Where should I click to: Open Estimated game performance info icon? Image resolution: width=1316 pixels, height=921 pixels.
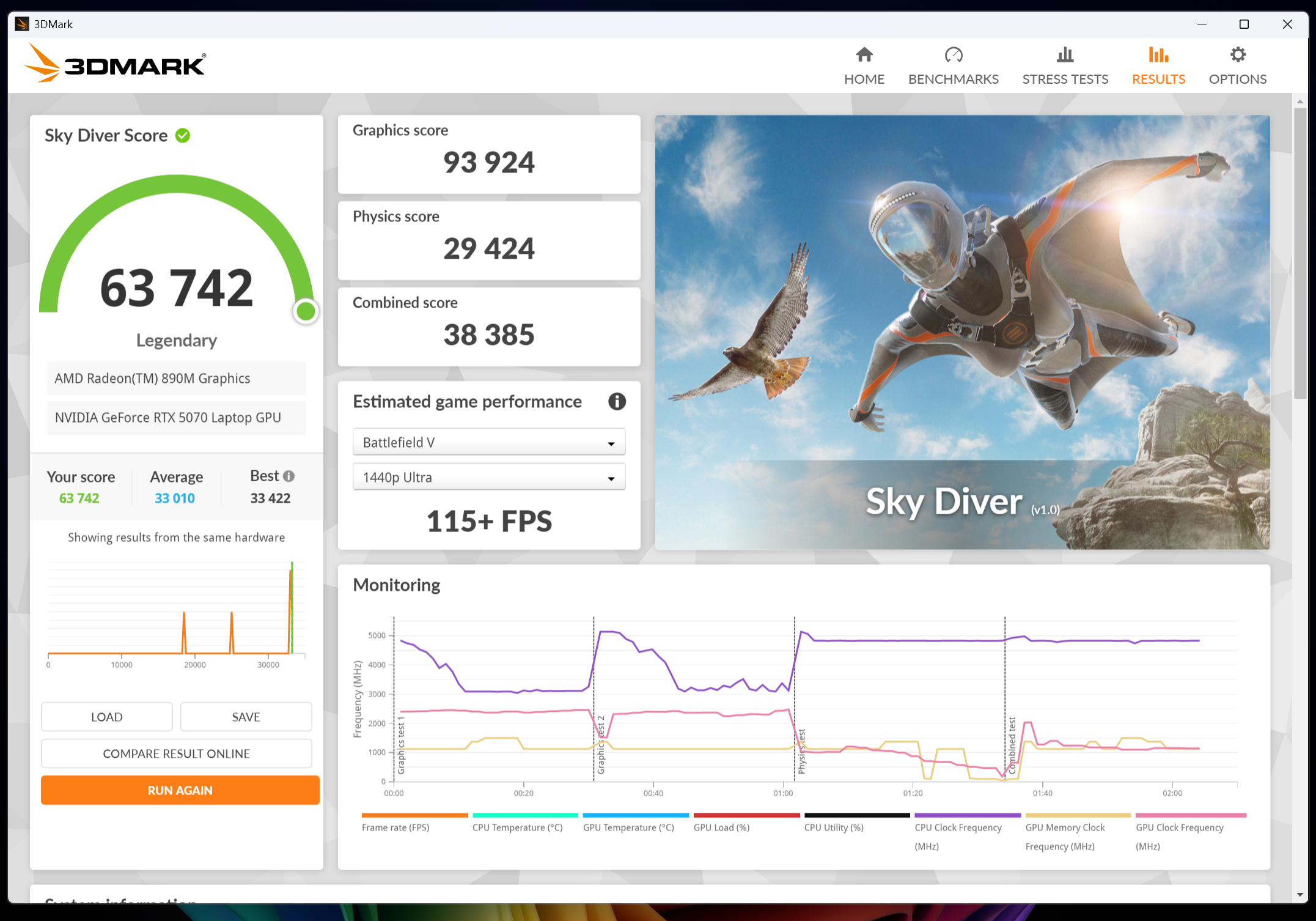[617, 401]
